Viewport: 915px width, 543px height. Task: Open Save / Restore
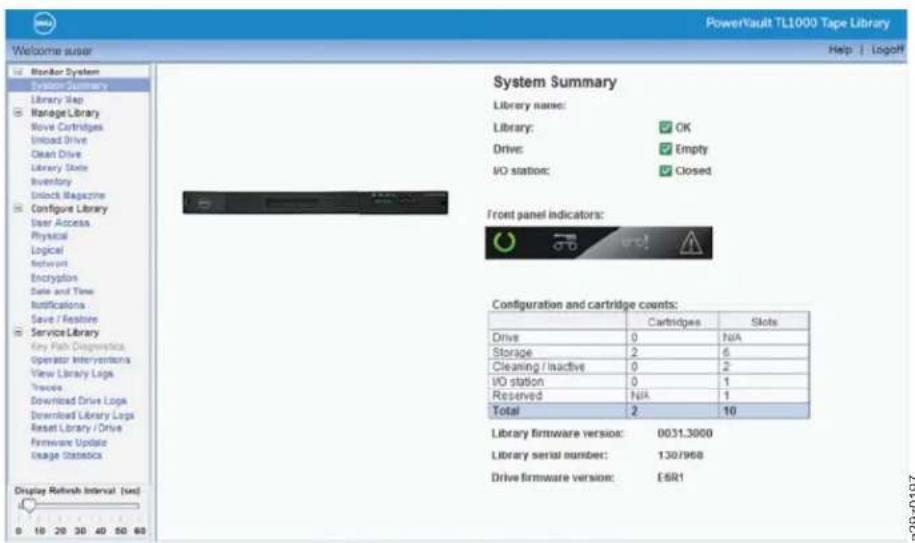click(64, 319)
